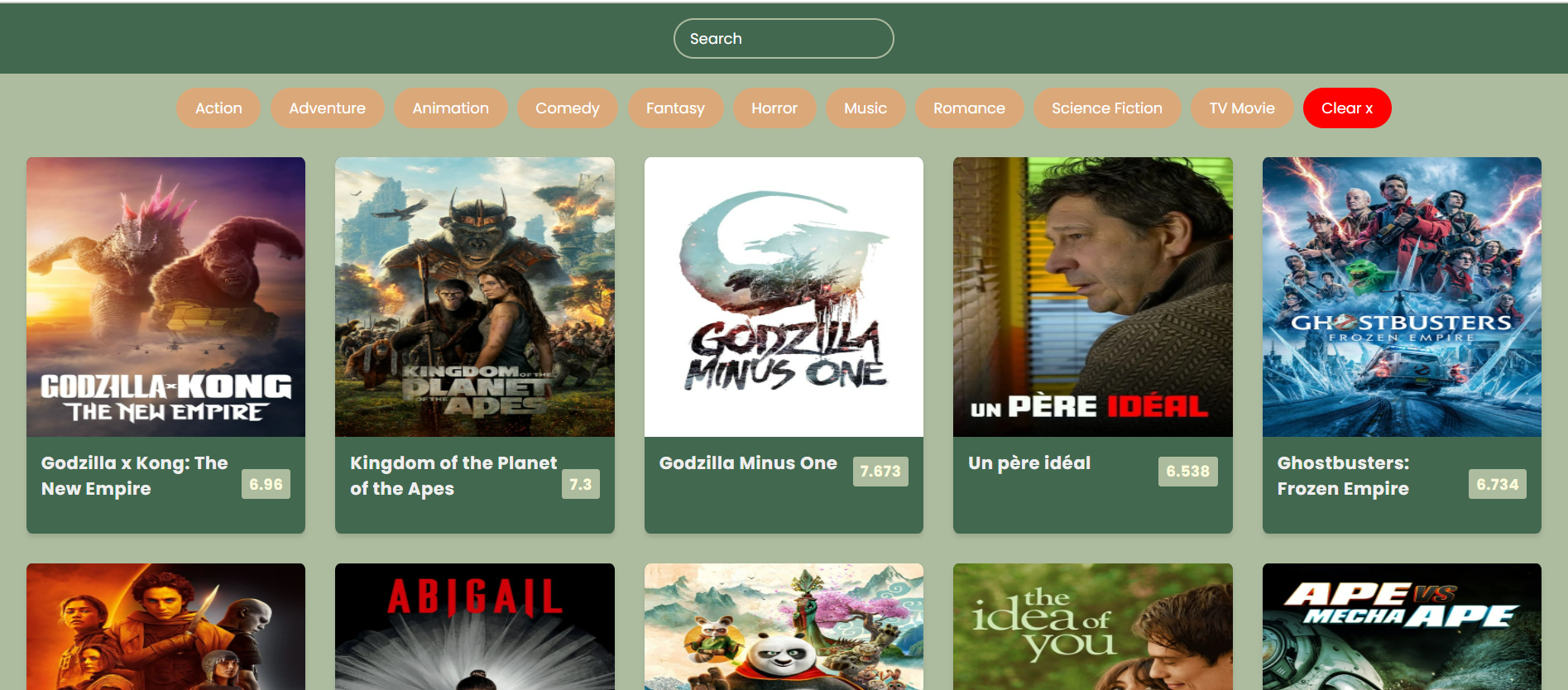
Task: Select the Adventure genre filter
Action: 327,108
